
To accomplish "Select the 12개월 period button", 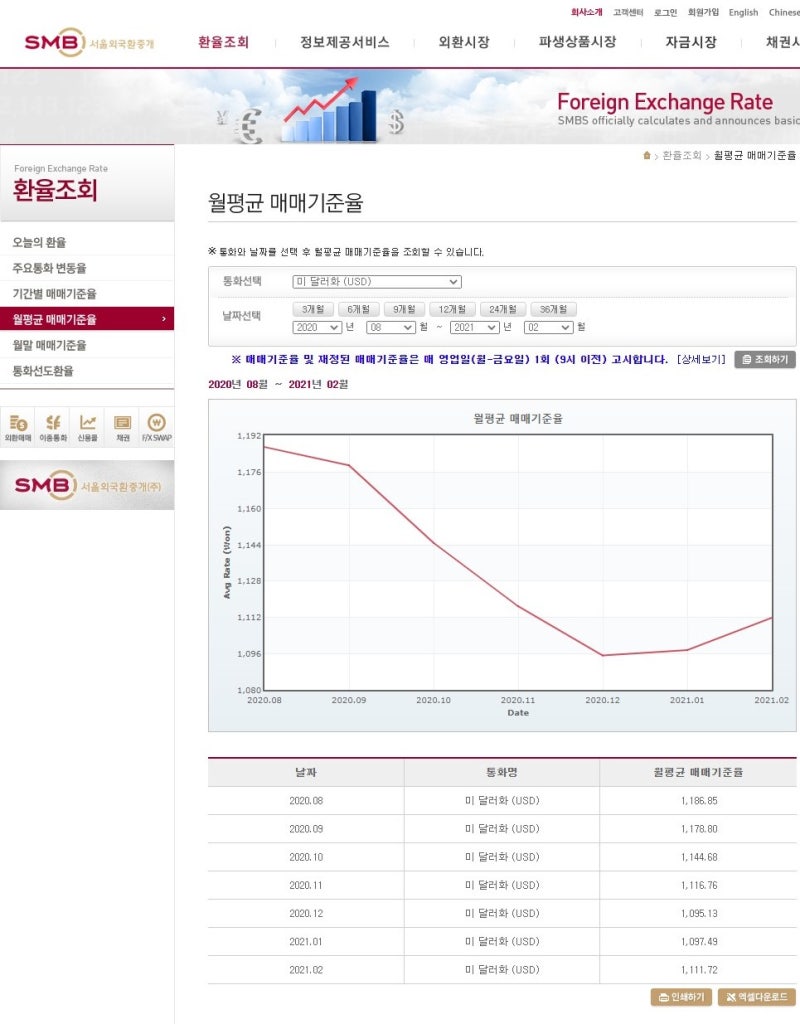I will (x=452, y=310).
